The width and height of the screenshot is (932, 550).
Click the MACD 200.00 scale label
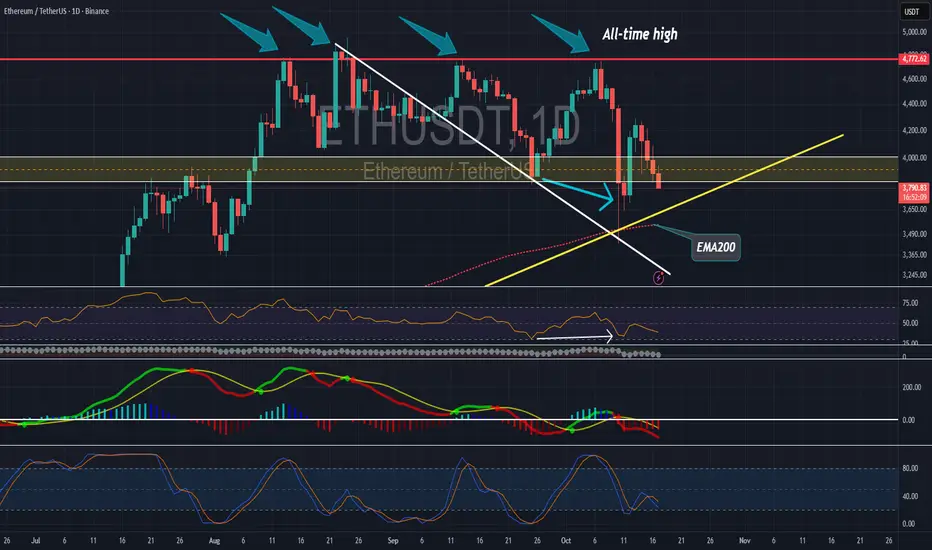pos(912,387)
